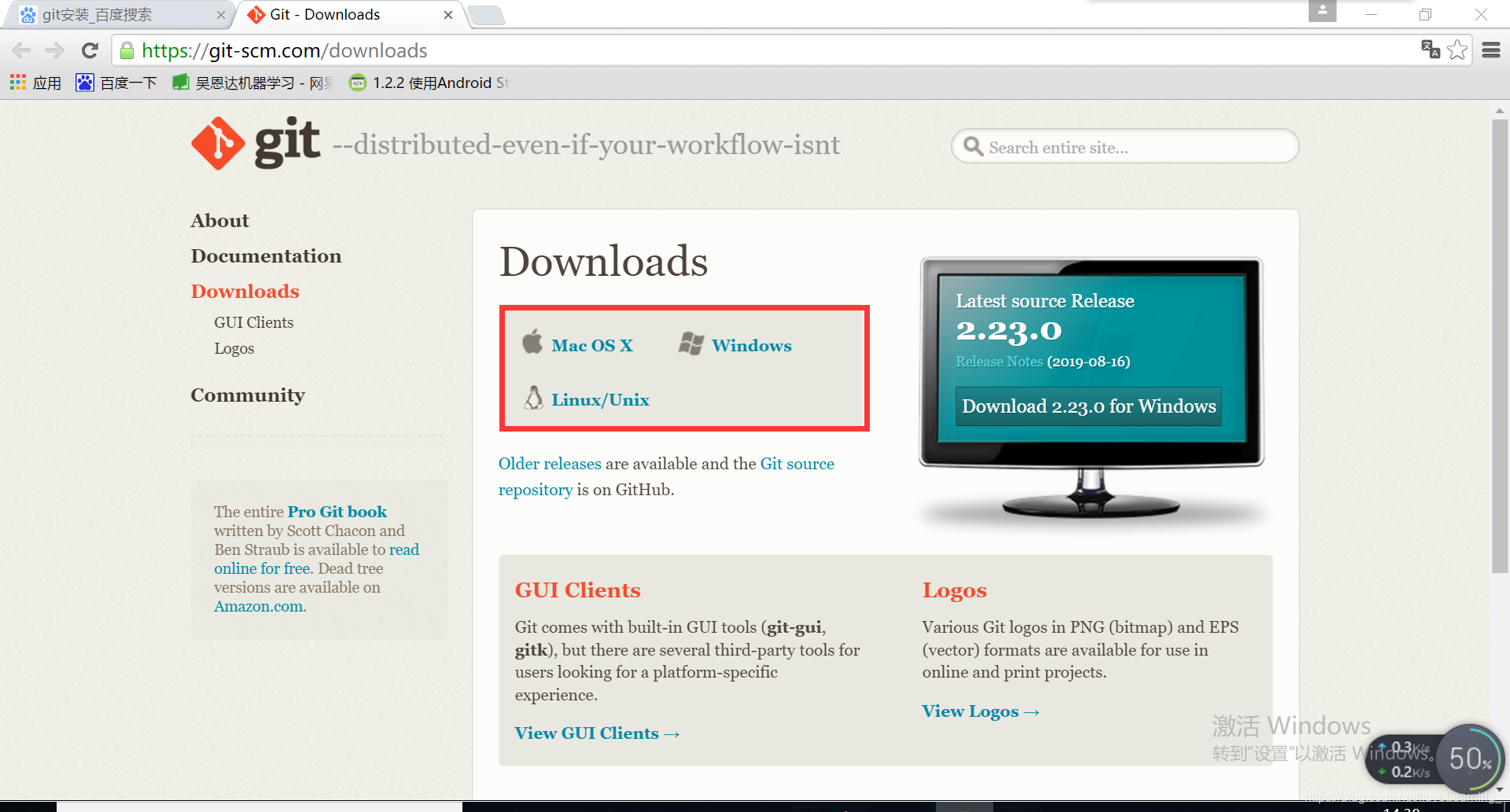
Task: Click the 50% floating speed monitor widget
Action: [1470, 759]
